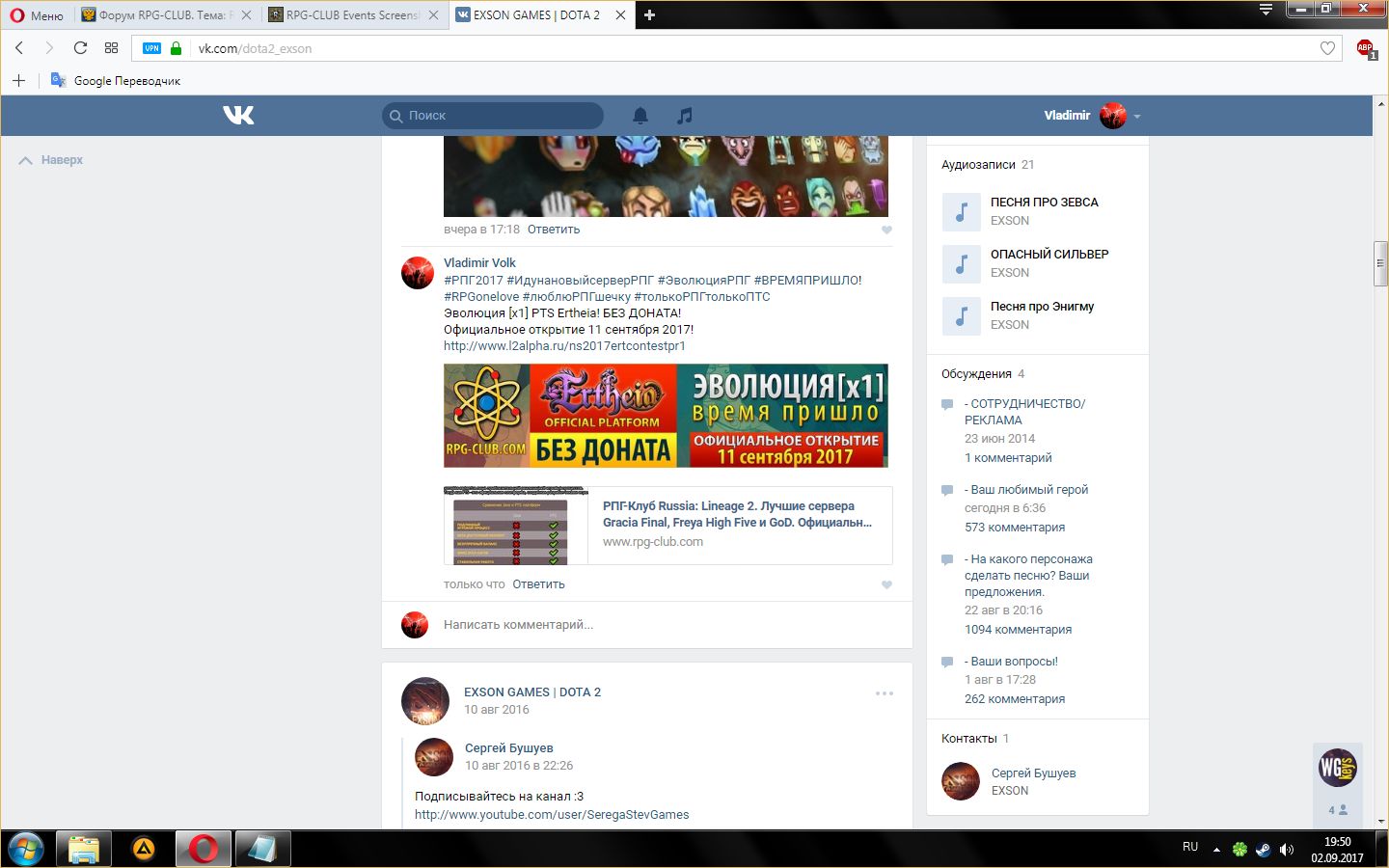Switch RU input language indicator
Viewport: 1389px width, 868px height.
click(1190, 847)
